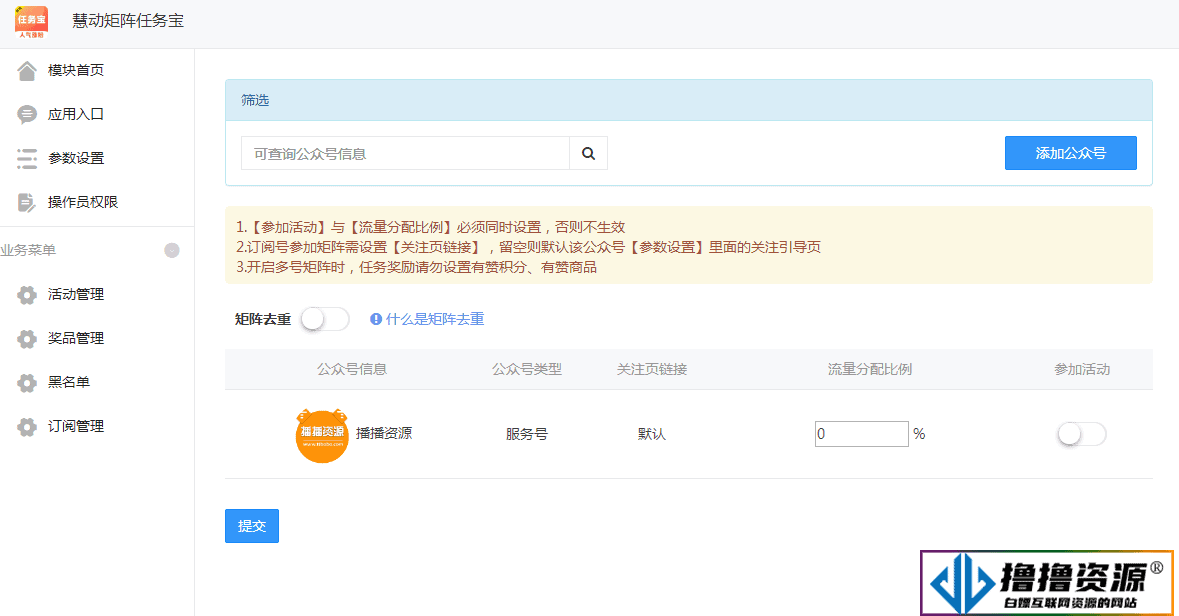Click the 添加公众号 button
Viewport: 1179px width, 616px height.
tap(1071, 153)
